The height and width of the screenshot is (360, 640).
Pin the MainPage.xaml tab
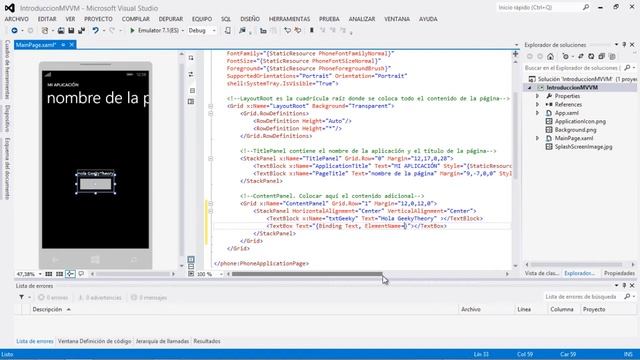click(x=63, y=44)
